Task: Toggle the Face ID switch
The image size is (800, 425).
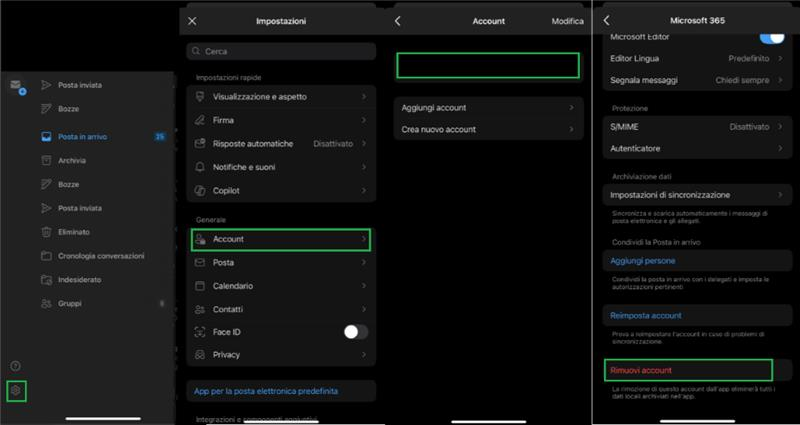Action: coord(356,332)
